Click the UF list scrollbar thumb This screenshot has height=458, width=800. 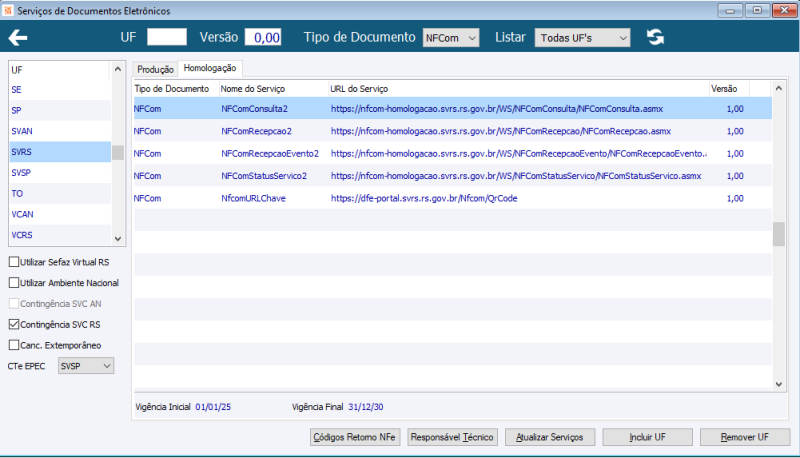[x=118, y=152]
